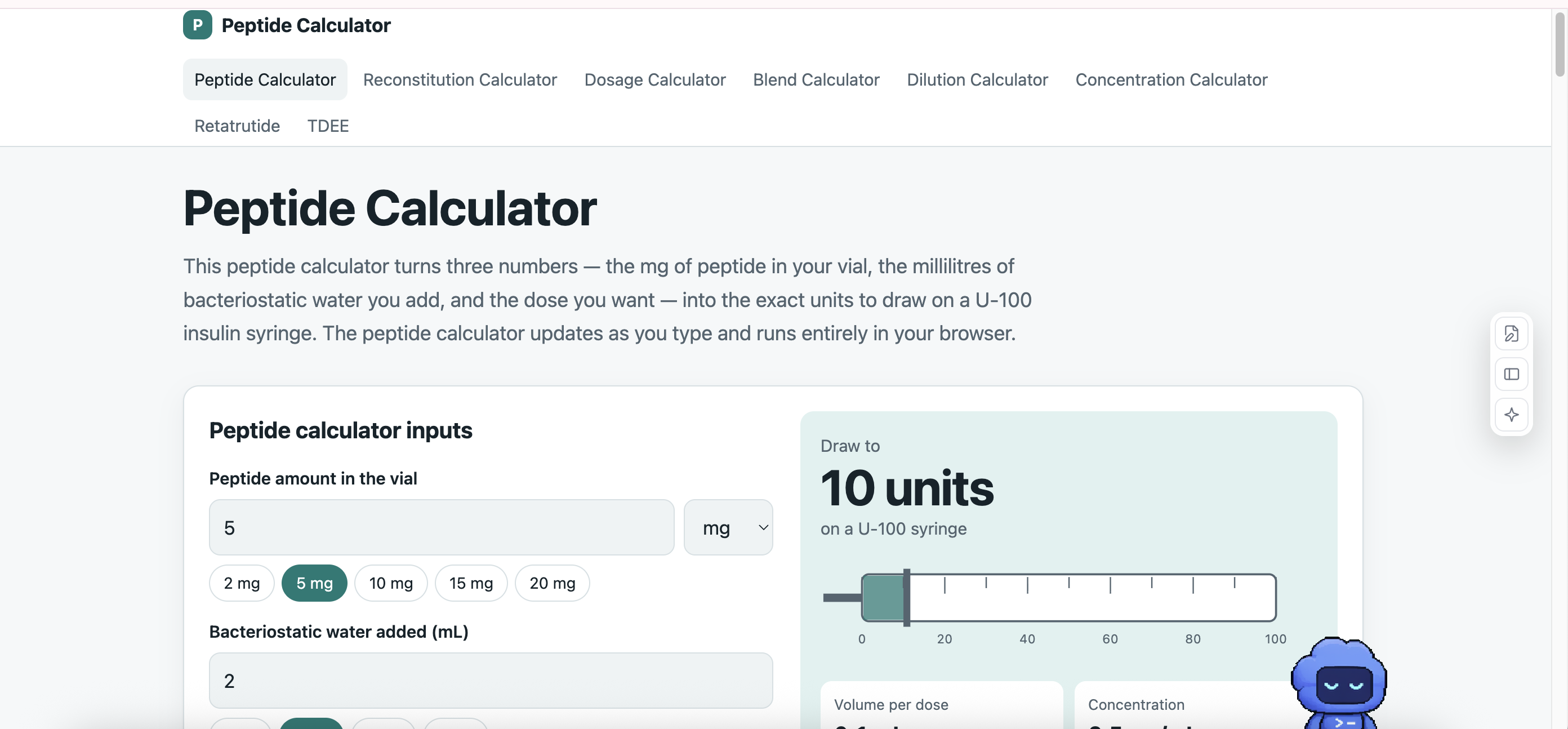Switch to the Dosage Calculator tab
1568x729 pixels.
(655, 80)
